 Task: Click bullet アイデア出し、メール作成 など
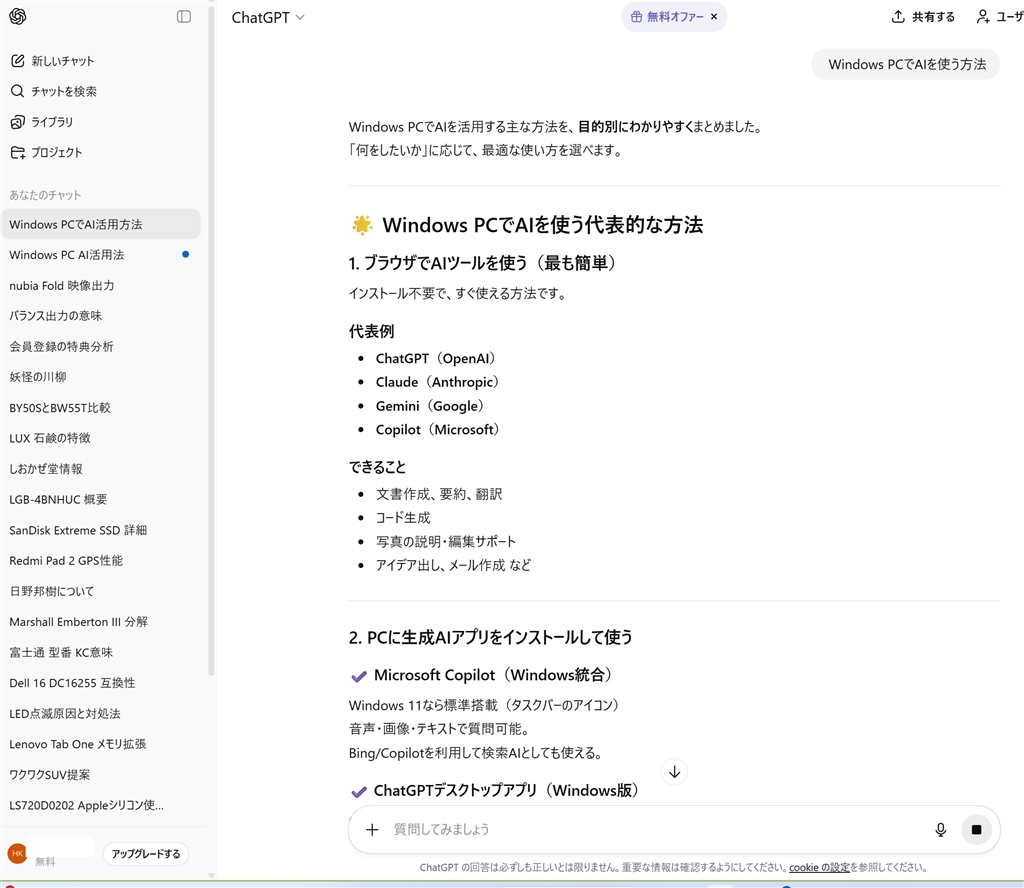point(453,565)
